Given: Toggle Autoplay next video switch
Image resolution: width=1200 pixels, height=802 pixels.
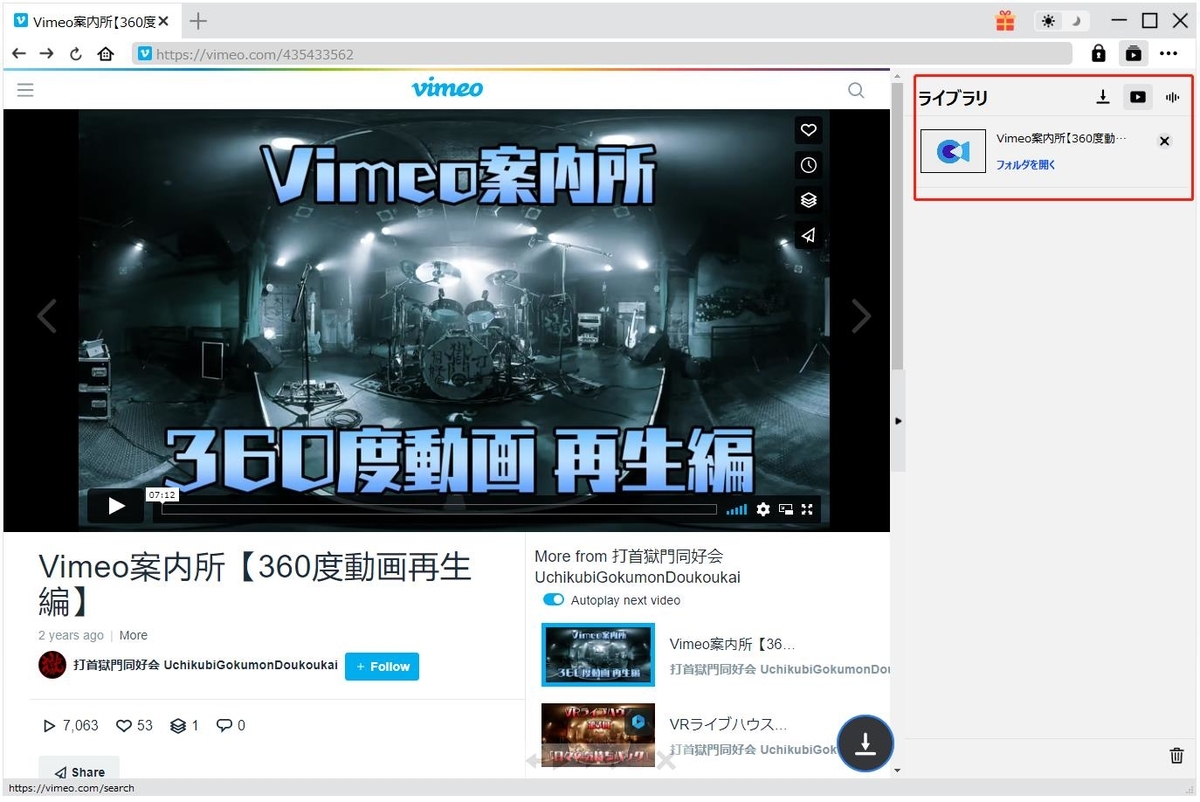Looking at the screenshot, I should pyautogui.click(x=553, y=600).
